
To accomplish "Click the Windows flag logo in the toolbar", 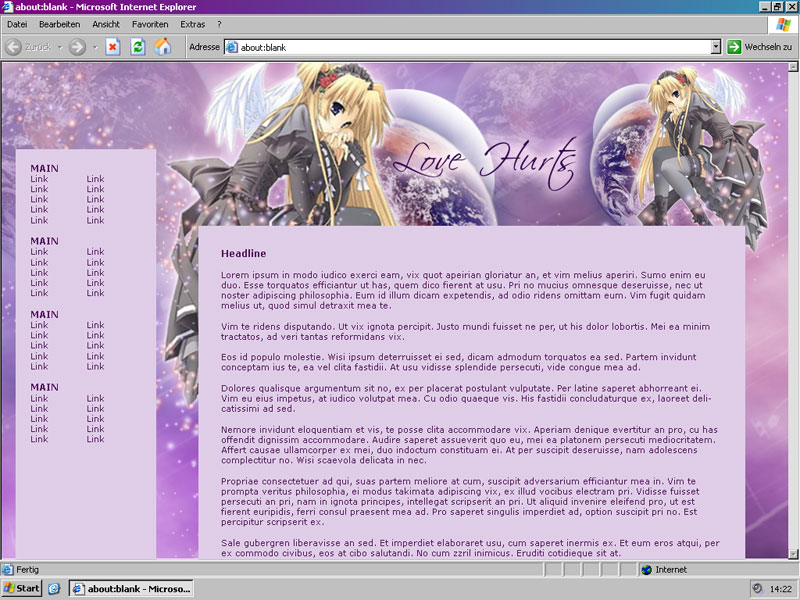I will 783,24.
